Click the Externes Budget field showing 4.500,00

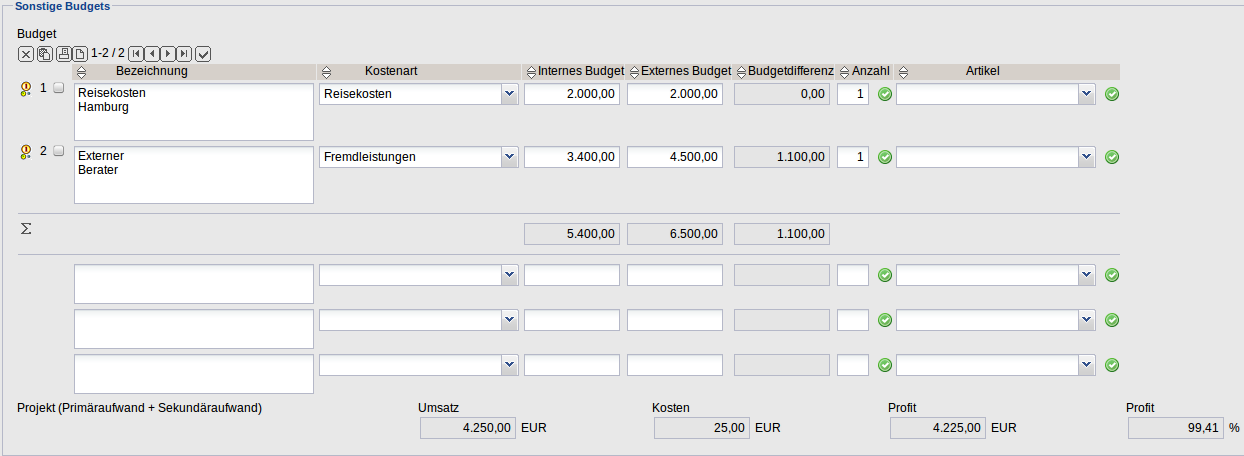(x=675, y=157)
